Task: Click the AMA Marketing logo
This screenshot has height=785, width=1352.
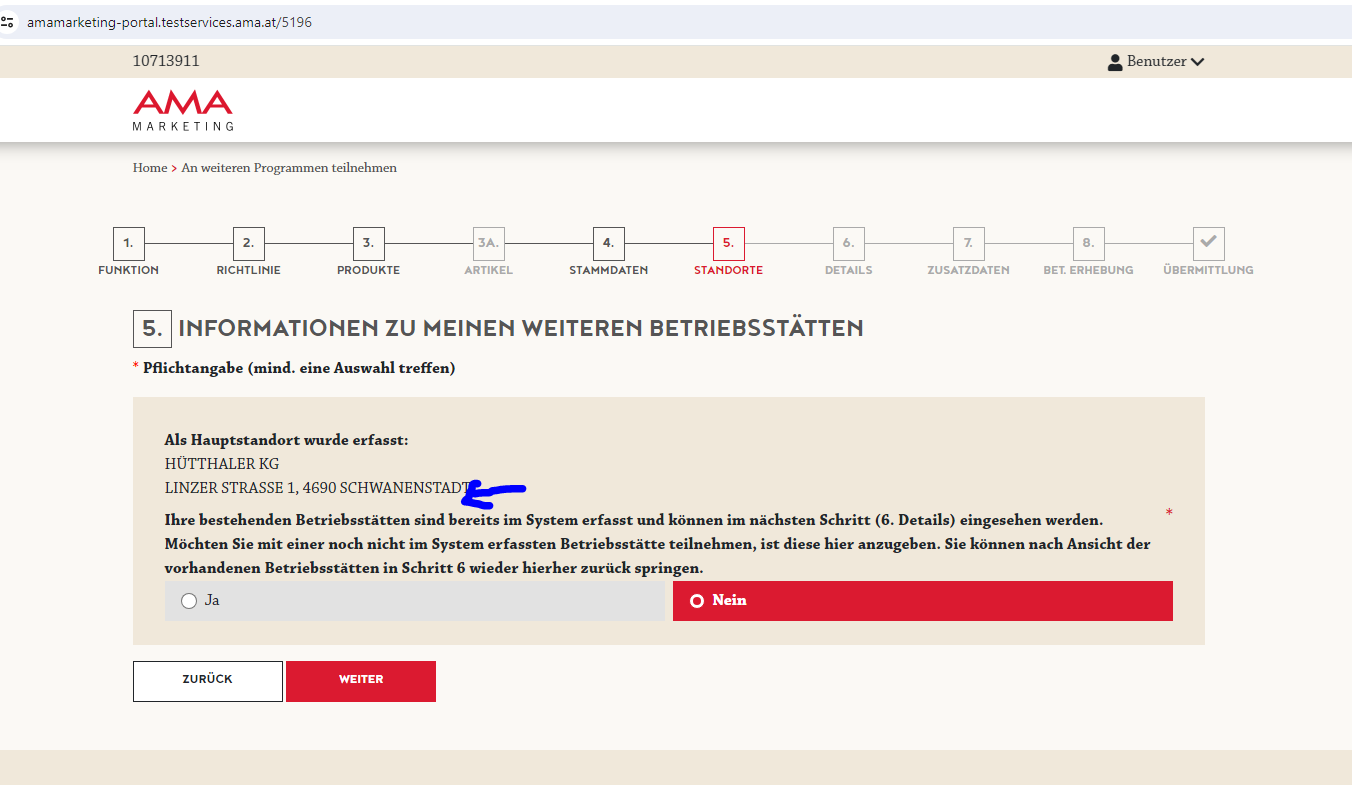Action: (183, 110)
